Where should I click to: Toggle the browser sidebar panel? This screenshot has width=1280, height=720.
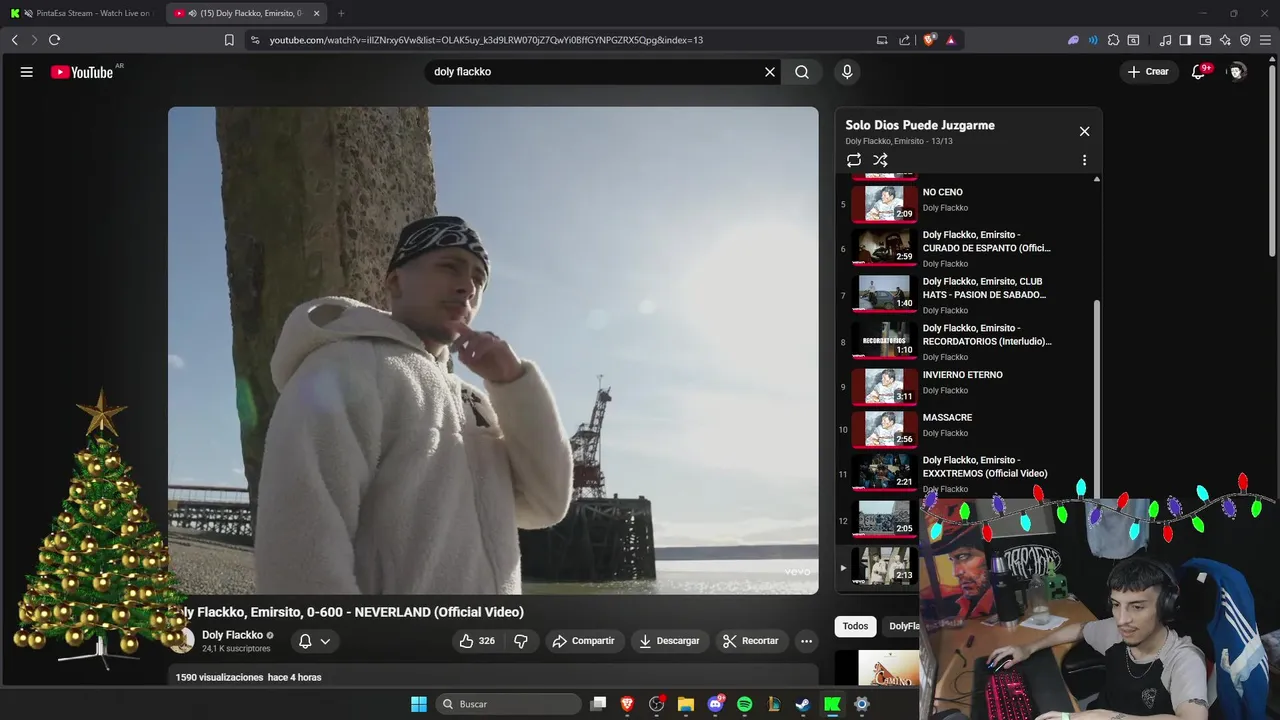pos(1185,40)
